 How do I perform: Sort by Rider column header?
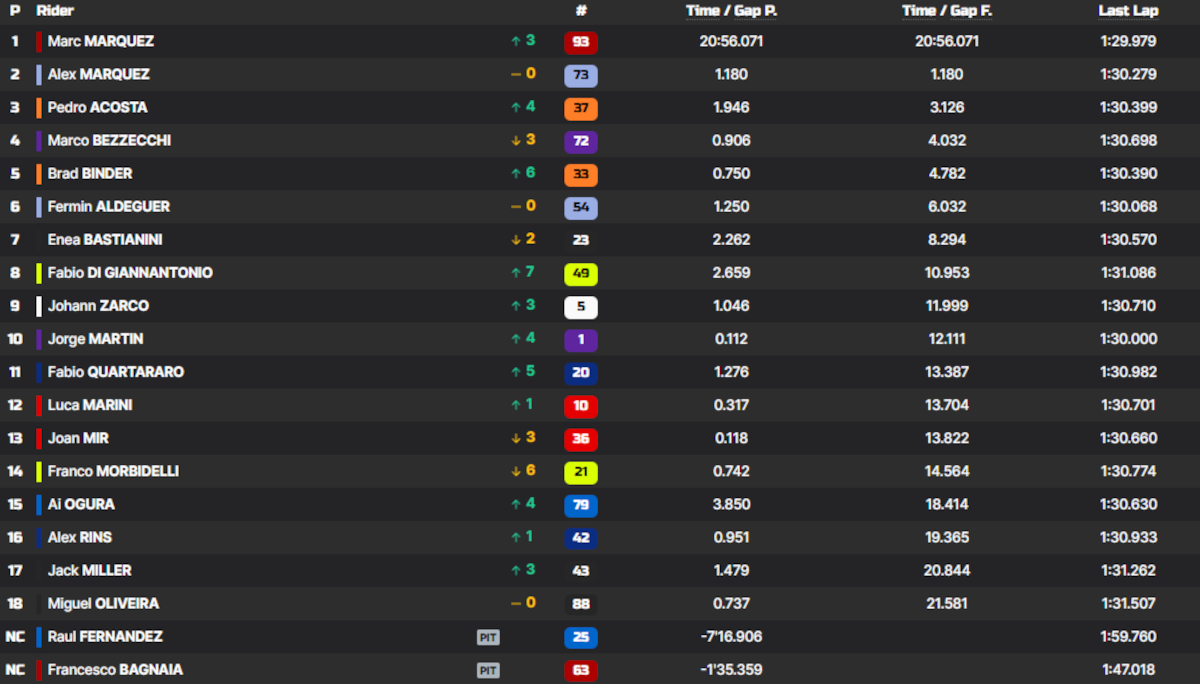pos(55,10)
